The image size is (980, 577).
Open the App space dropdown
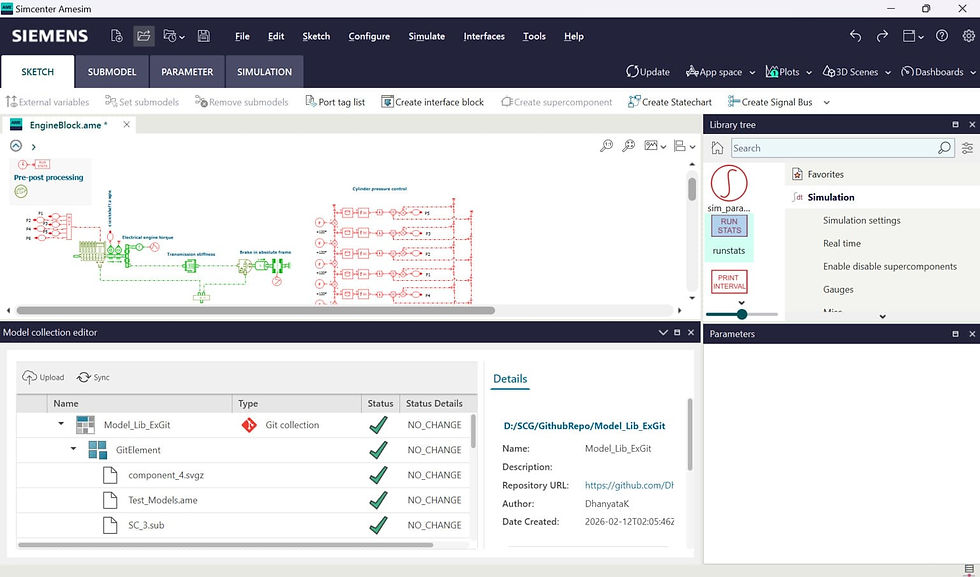[720, 72]
